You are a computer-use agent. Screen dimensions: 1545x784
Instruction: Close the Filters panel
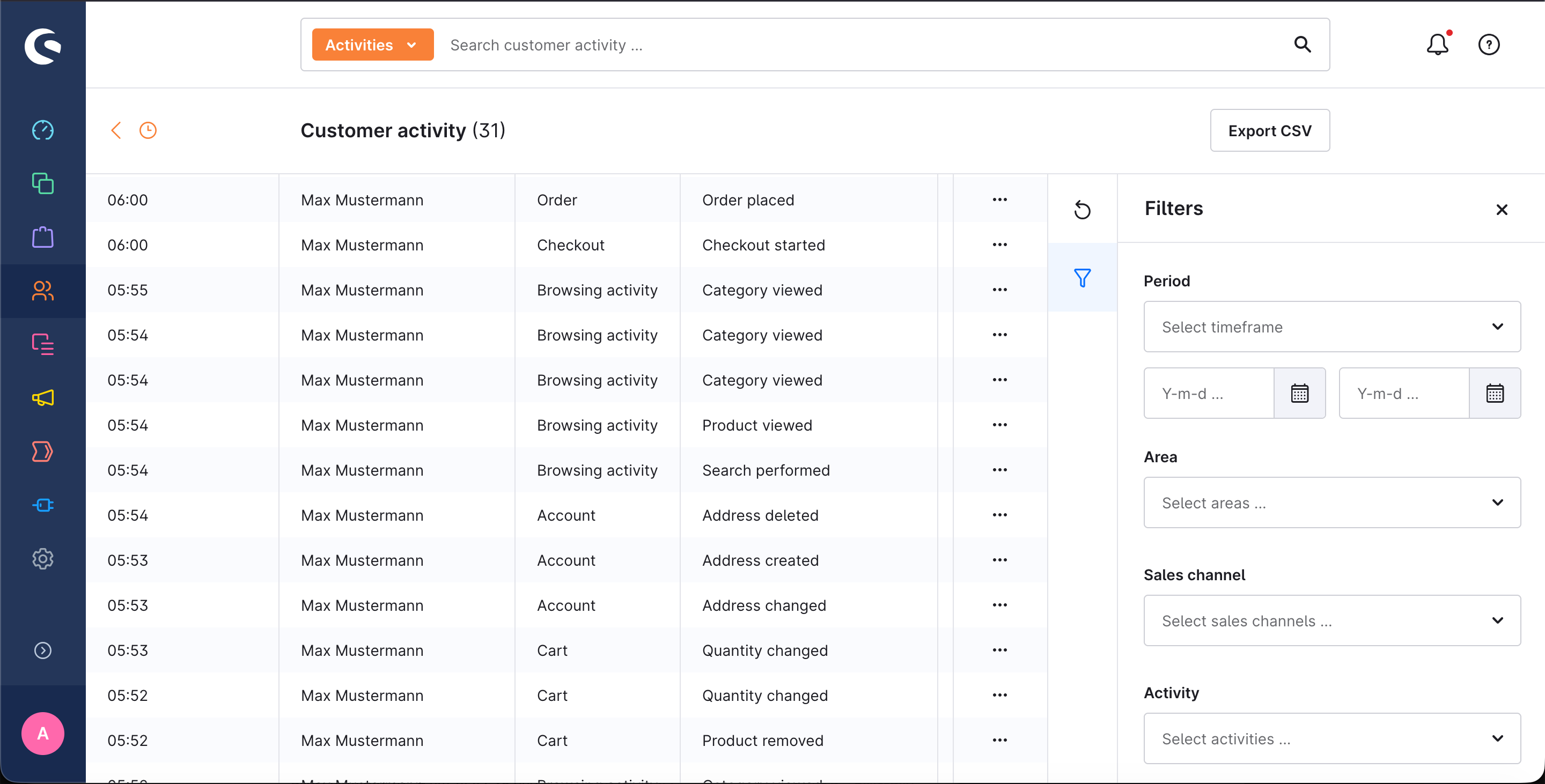click(1502, 209)
